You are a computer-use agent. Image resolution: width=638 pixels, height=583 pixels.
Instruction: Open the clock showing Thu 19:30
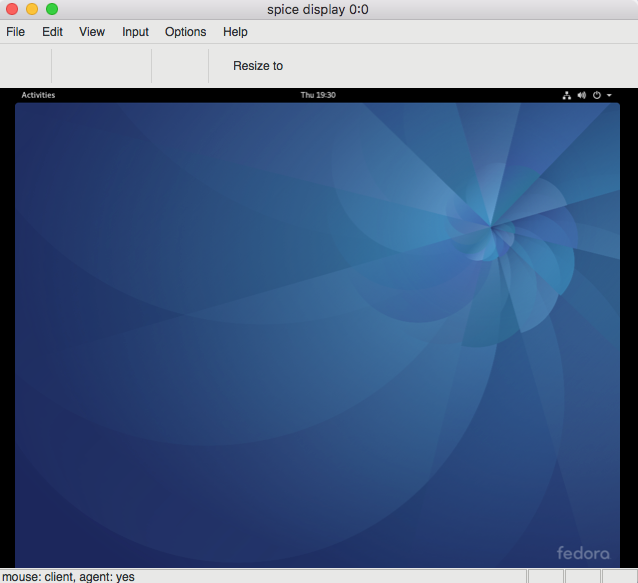point(318,95)
